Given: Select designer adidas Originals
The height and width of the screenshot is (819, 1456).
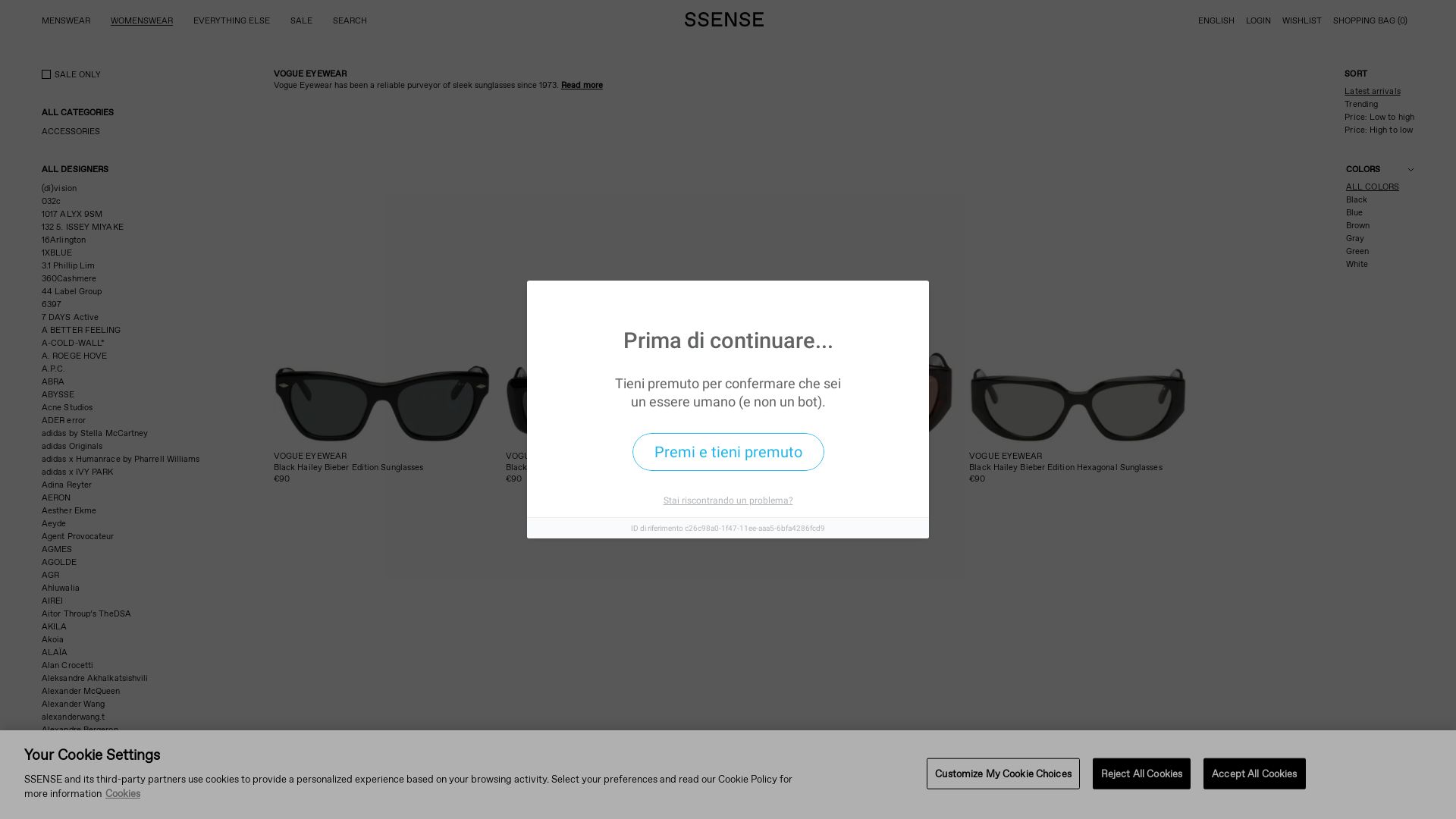Looking at the screenshot, I should tap(72, 446).
